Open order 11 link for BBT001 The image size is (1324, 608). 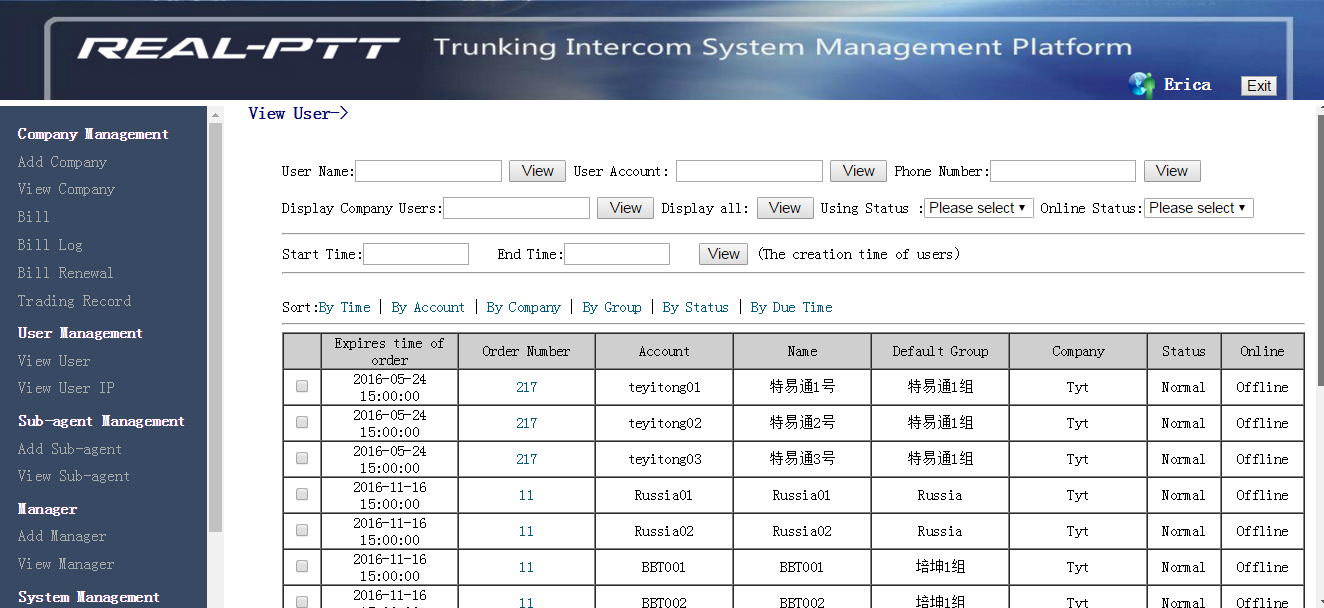click(526, 567)
